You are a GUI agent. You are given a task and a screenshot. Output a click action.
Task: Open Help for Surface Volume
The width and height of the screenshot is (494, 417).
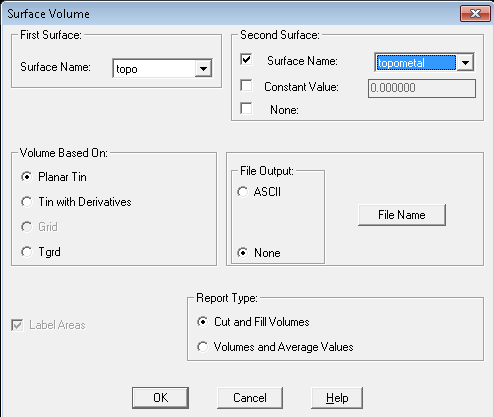tap(337, 398)
